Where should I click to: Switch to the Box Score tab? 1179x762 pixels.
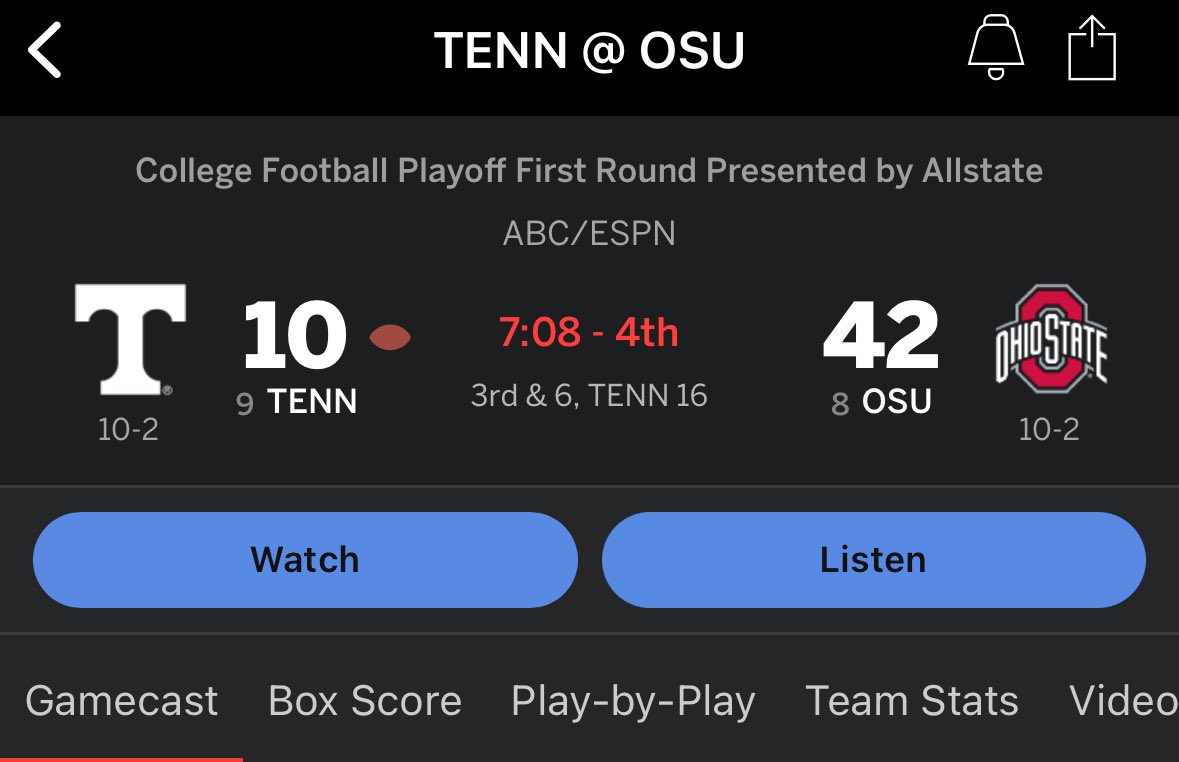[x=365, y=701]
